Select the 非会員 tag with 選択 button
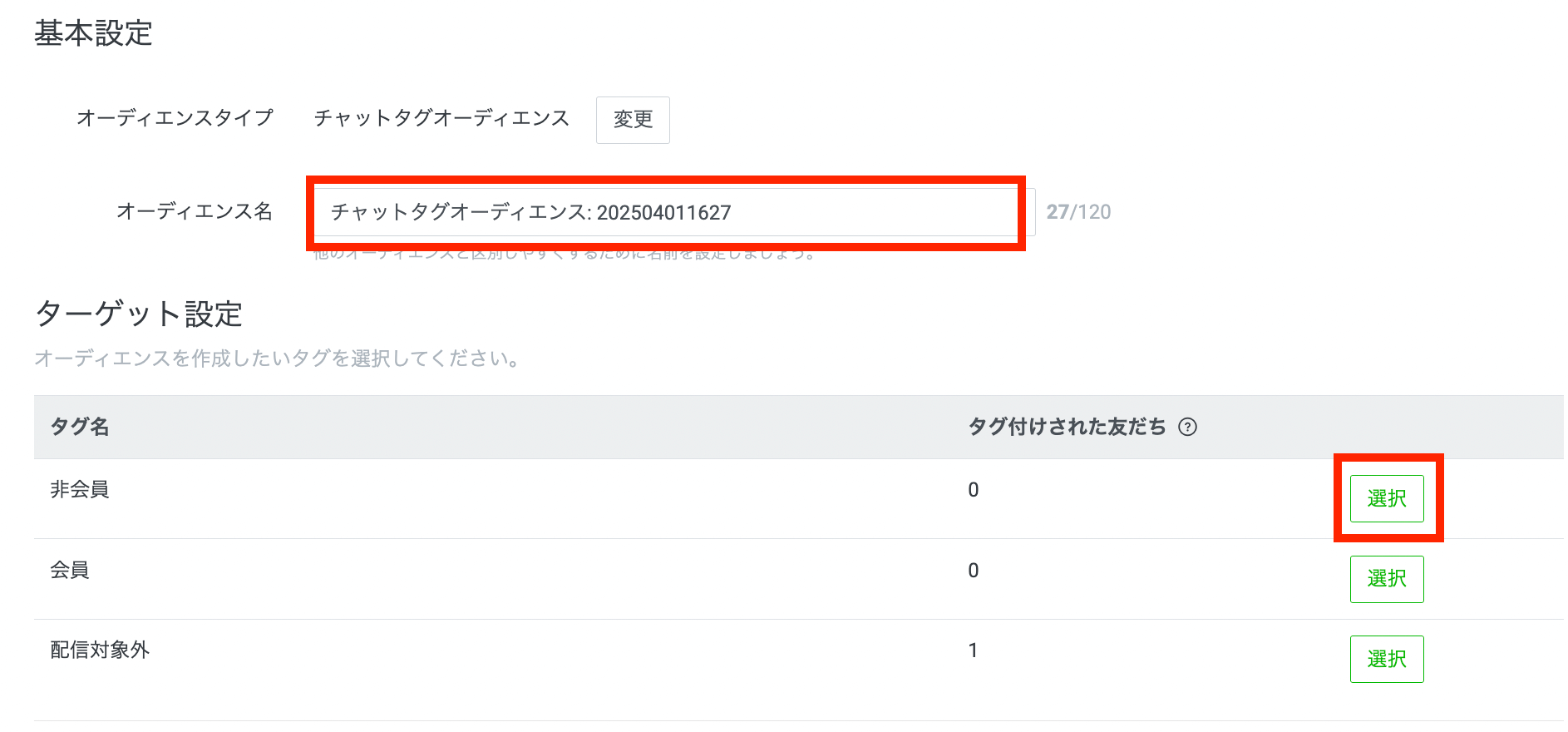This screenshot has height=732, width=1568. (x=1386, y=498)
